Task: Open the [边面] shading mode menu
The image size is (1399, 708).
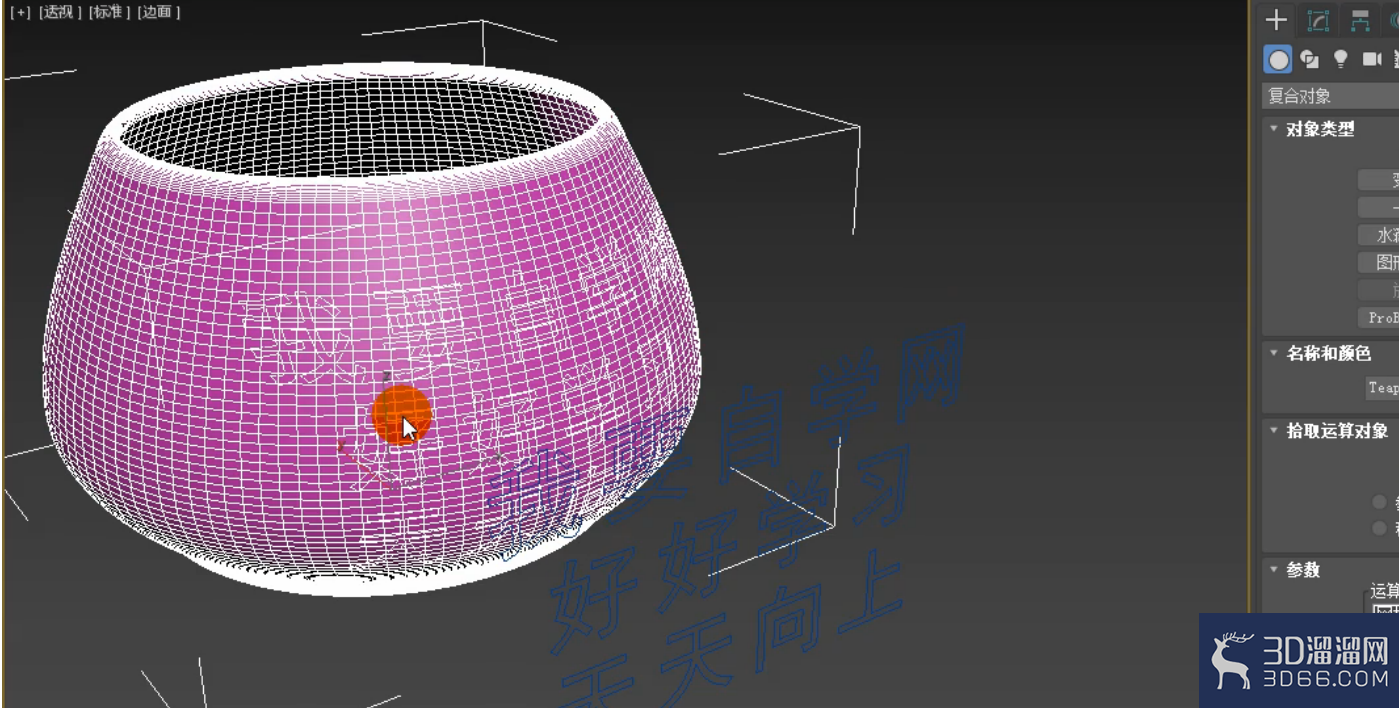Action: click(x=158, y=13)
